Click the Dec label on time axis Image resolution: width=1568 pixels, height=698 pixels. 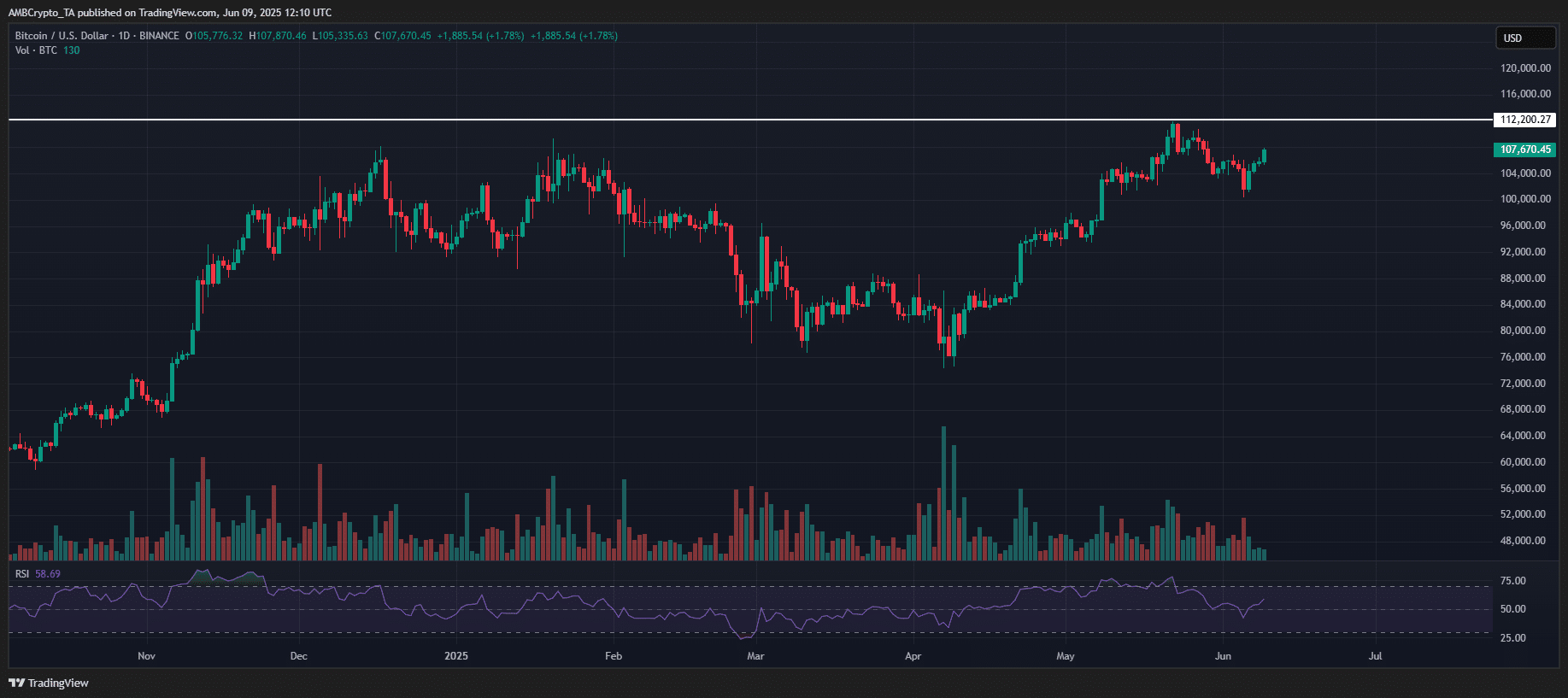tap(298, 656)
